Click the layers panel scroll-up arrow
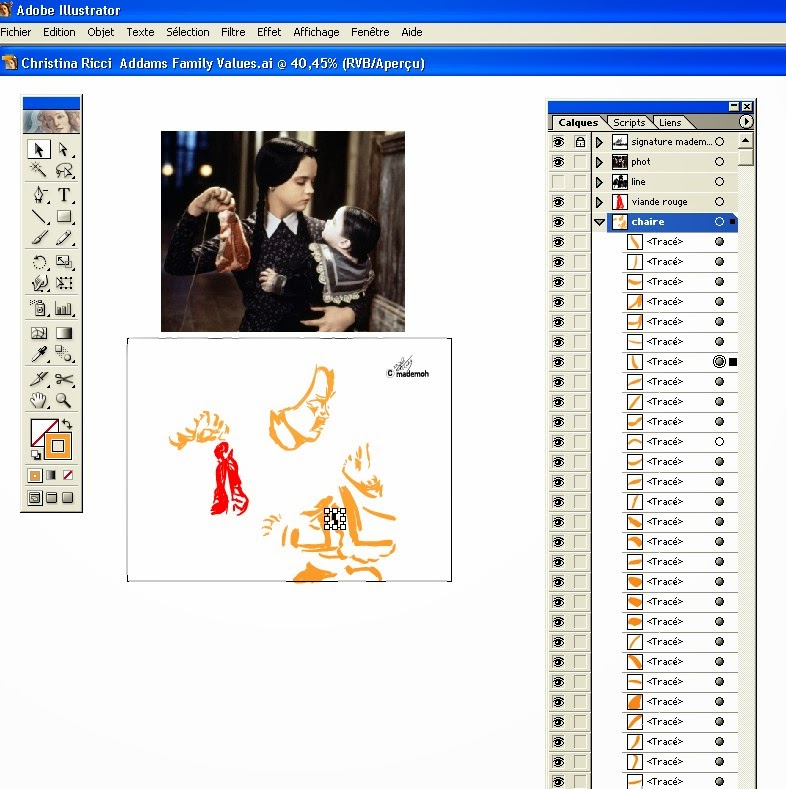This screenshot has height=789, width=786. click(x=746, y=140)
